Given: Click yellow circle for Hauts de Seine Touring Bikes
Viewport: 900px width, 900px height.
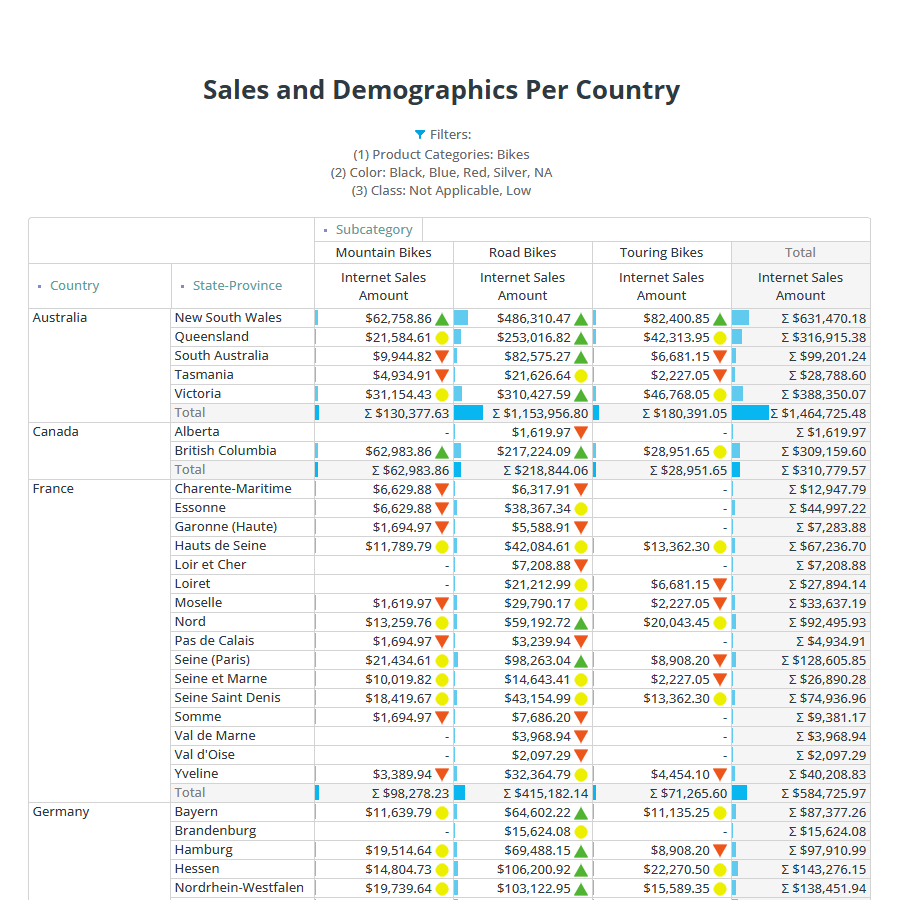Looking at the screenshot, I should click(720, 547).
